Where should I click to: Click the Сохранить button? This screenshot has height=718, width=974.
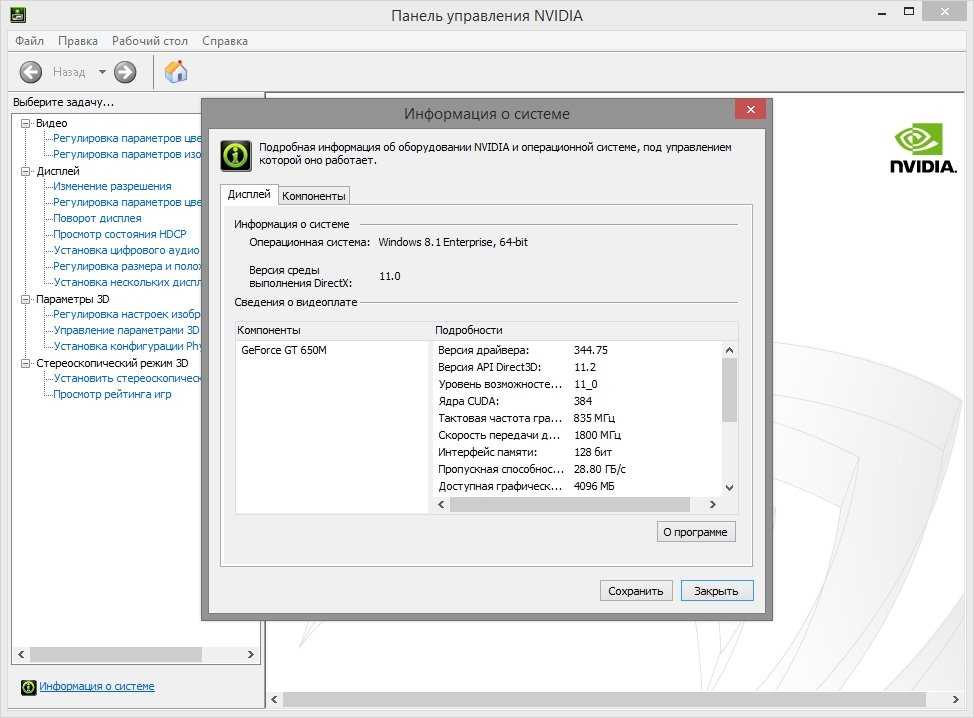coord(635,591)
